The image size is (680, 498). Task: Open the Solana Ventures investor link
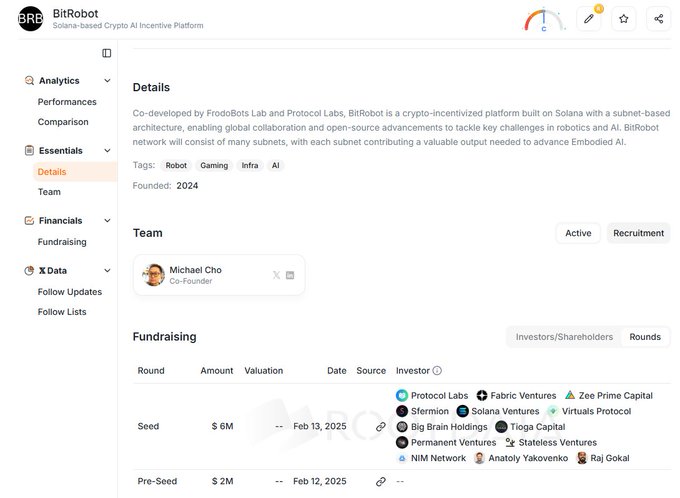click(505, 411)
